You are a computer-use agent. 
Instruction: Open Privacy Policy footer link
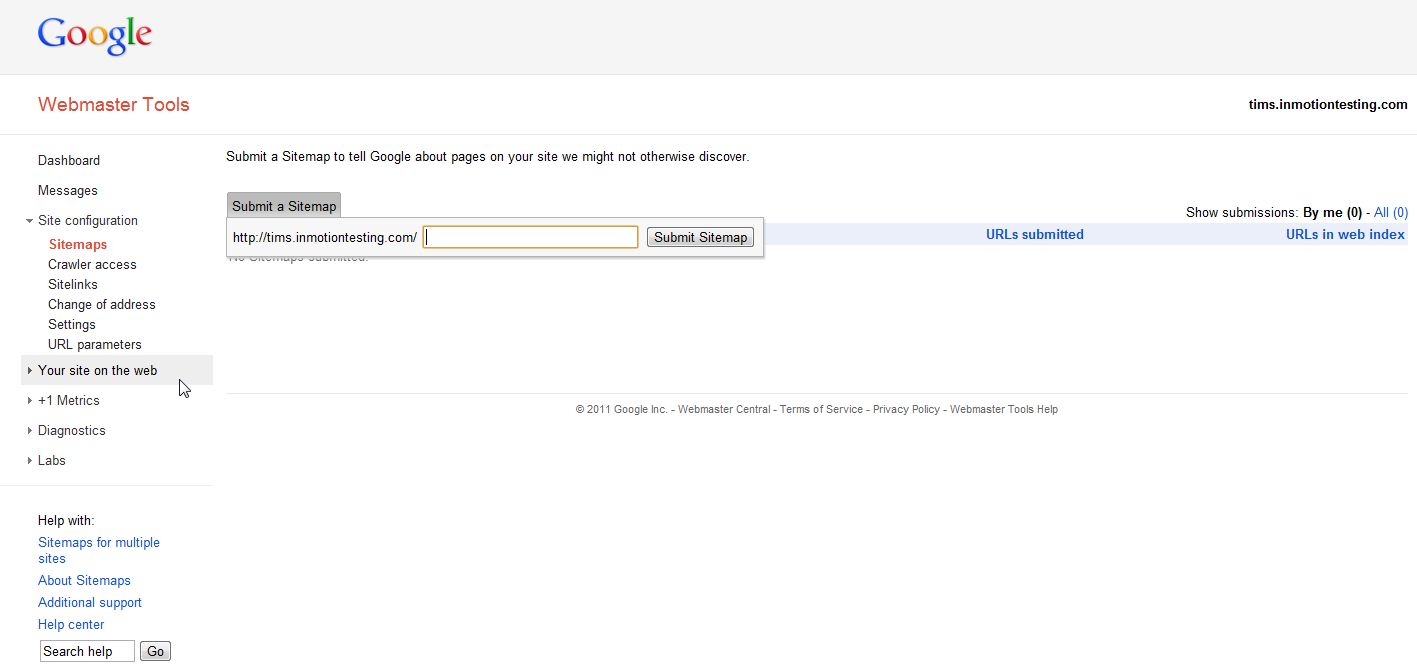pyautogui.click(x=906, y=409)
